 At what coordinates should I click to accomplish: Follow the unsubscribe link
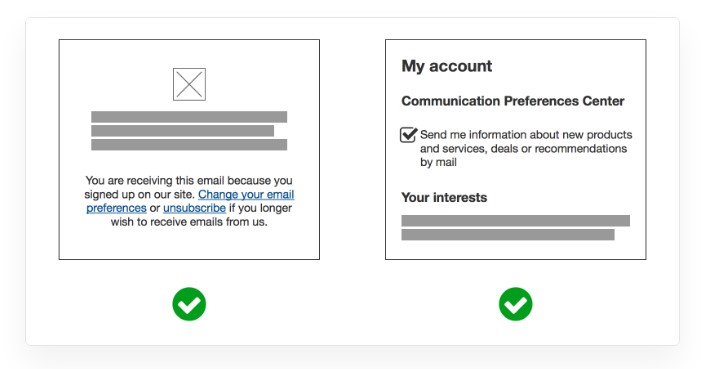tap(194, 208)
